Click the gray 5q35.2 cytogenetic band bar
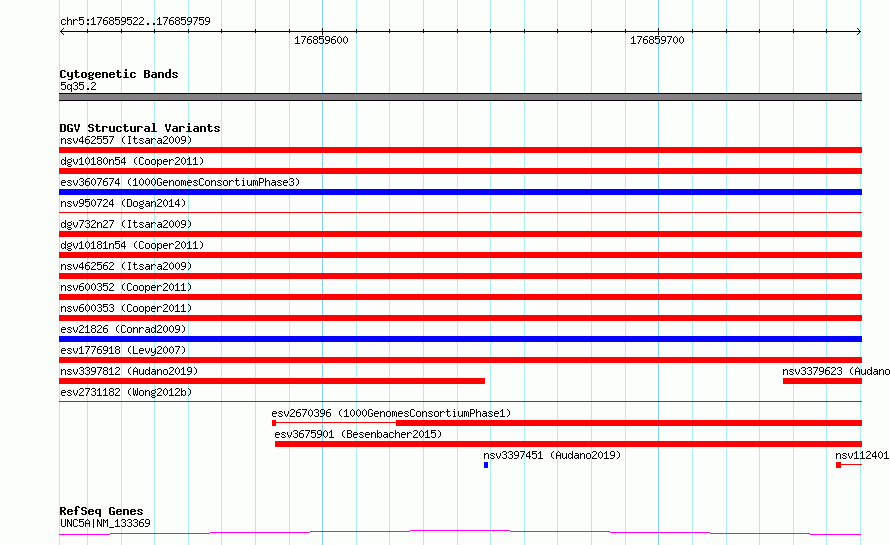 point(460,97)
